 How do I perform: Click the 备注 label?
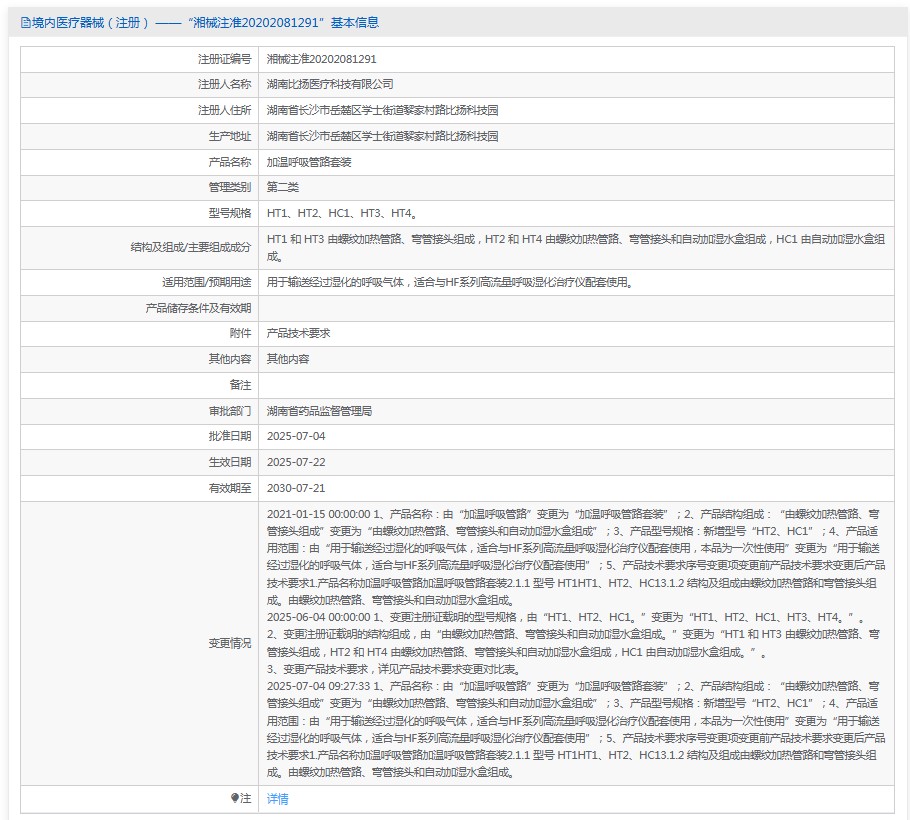pyautogui.click(x=240, y=385)
